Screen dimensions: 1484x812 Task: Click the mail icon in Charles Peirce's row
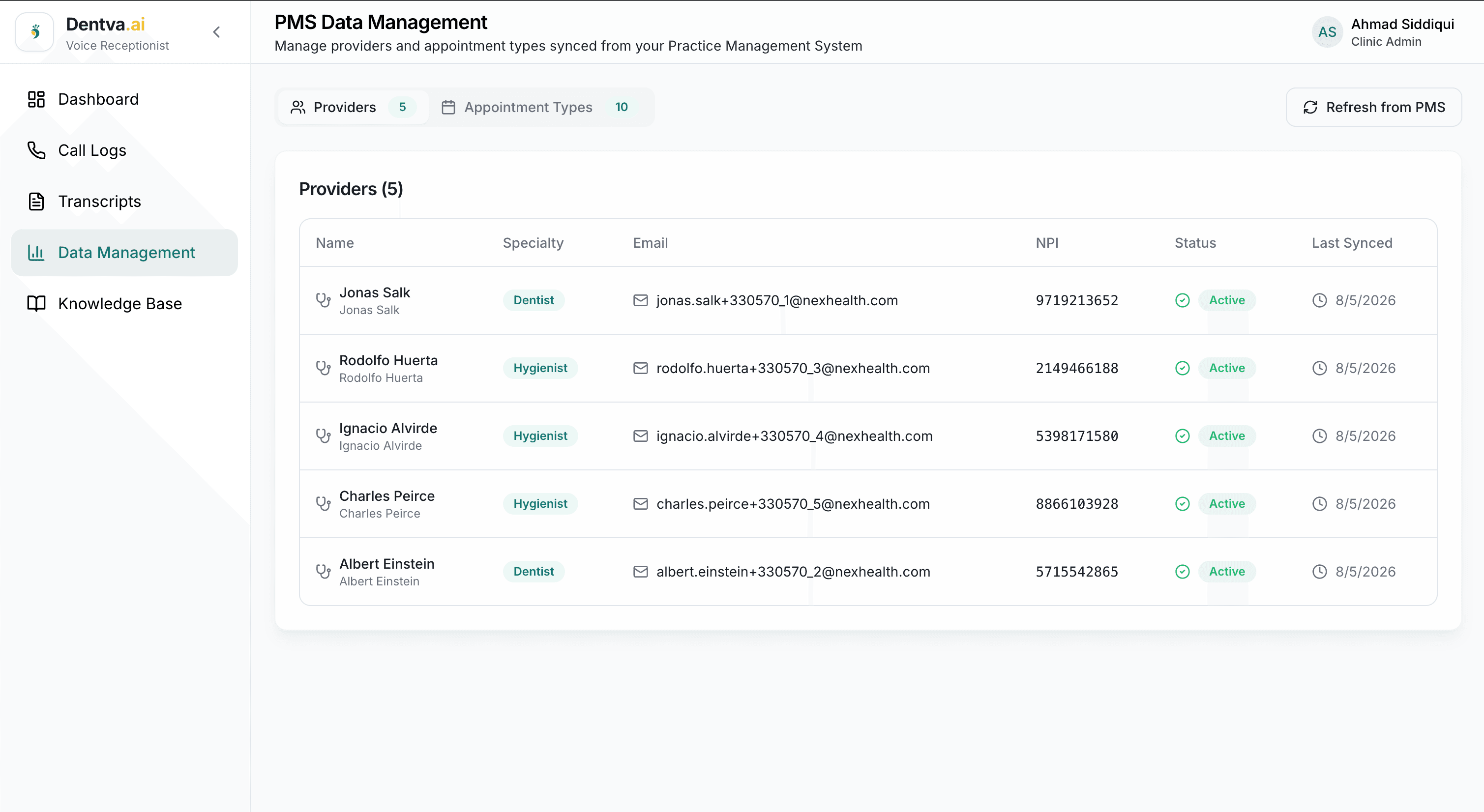tap(641, 504)
